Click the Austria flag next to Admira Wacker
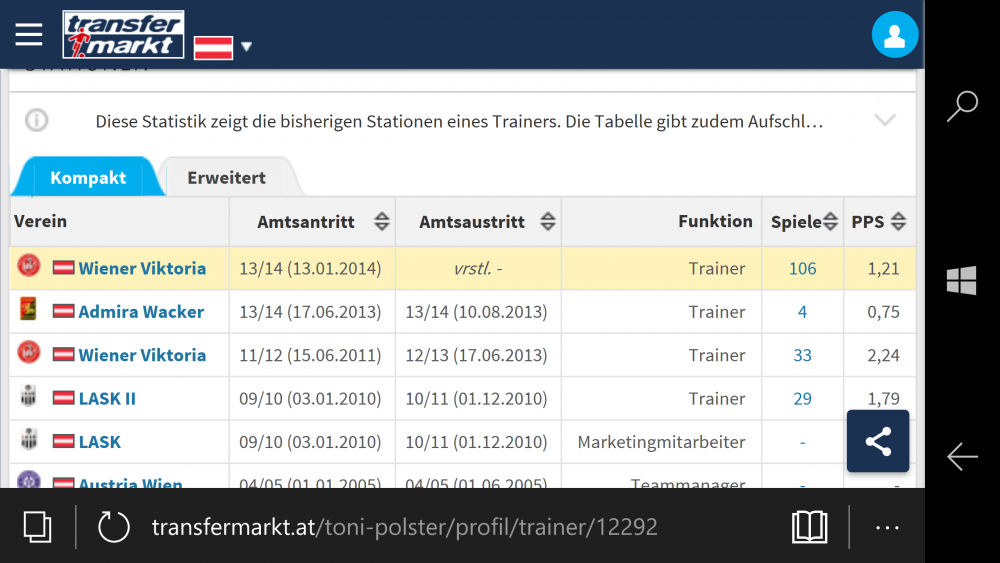 click(x=63, y=311)
